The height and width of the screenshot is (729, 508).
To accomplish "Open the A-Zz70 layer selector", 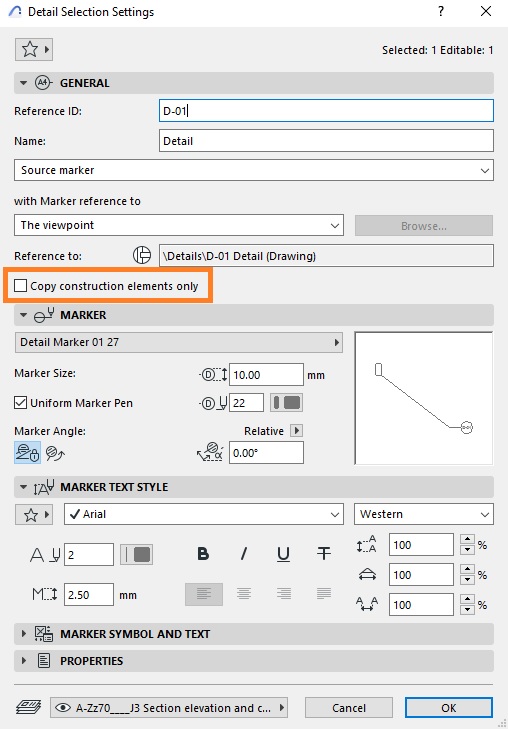I will [169, 708].
